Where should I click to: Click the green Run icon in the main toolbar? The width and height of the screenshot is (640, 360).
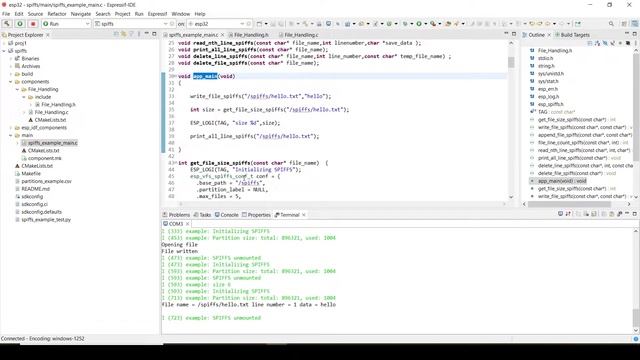coord(418,24)
